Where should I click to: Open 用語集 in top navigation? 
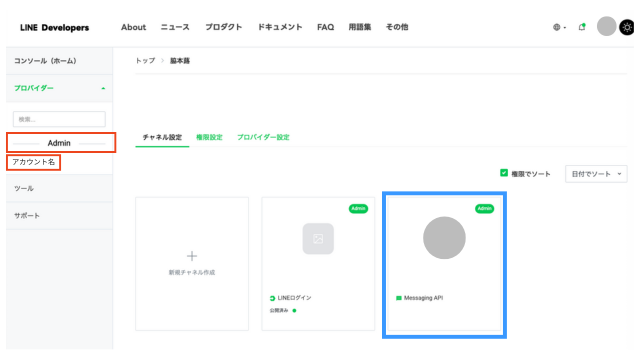(x=360, y=27)
